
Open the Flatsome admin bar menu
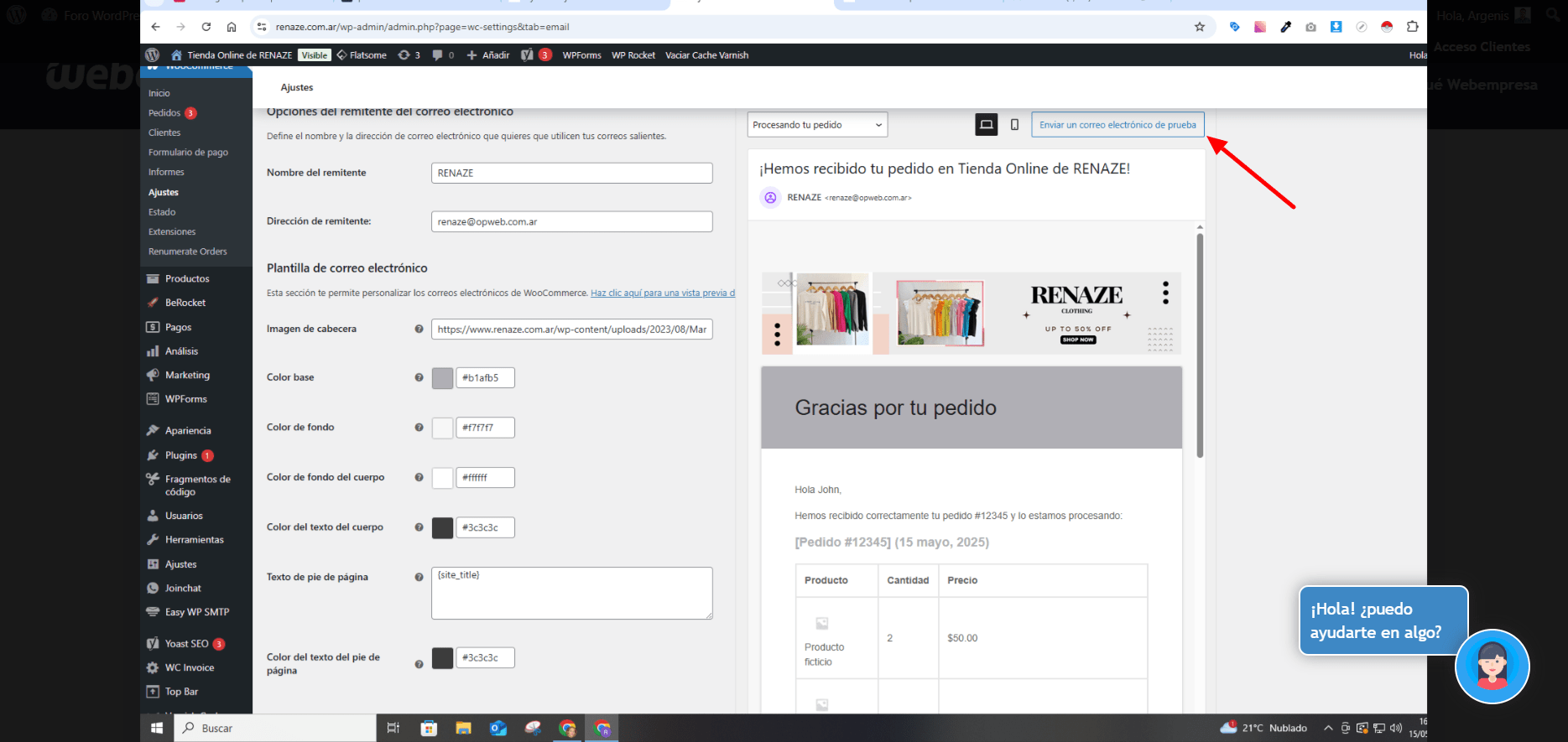tap(362, 55)
